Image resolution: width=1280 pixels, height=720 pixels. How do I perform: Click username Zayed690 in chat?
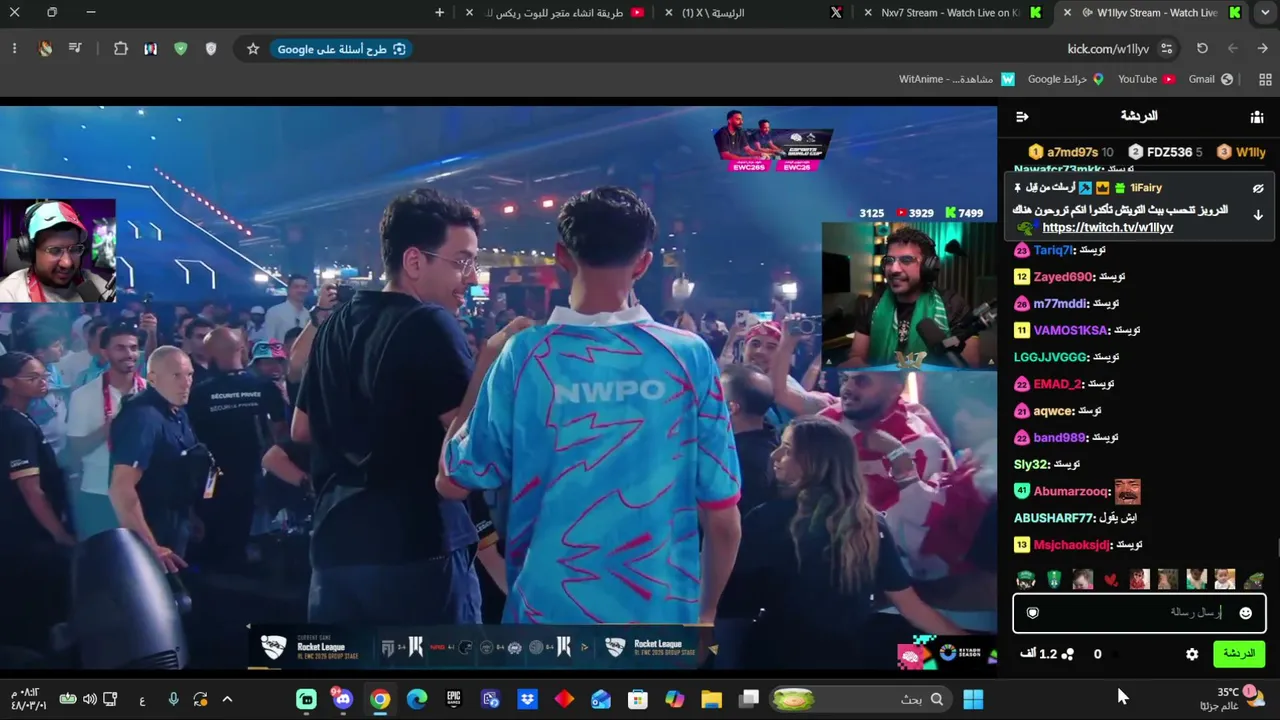(x=1063, y=277)
